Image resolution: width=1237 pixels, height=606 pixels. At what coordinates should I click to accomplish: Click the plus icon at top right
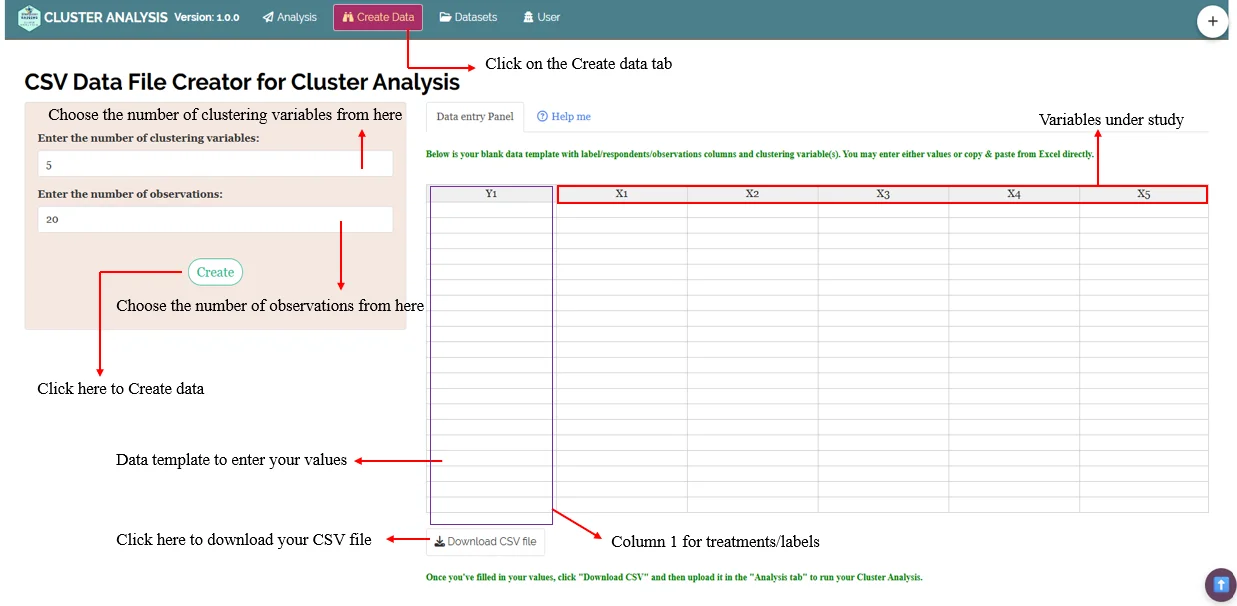(x=1212, y=21)
